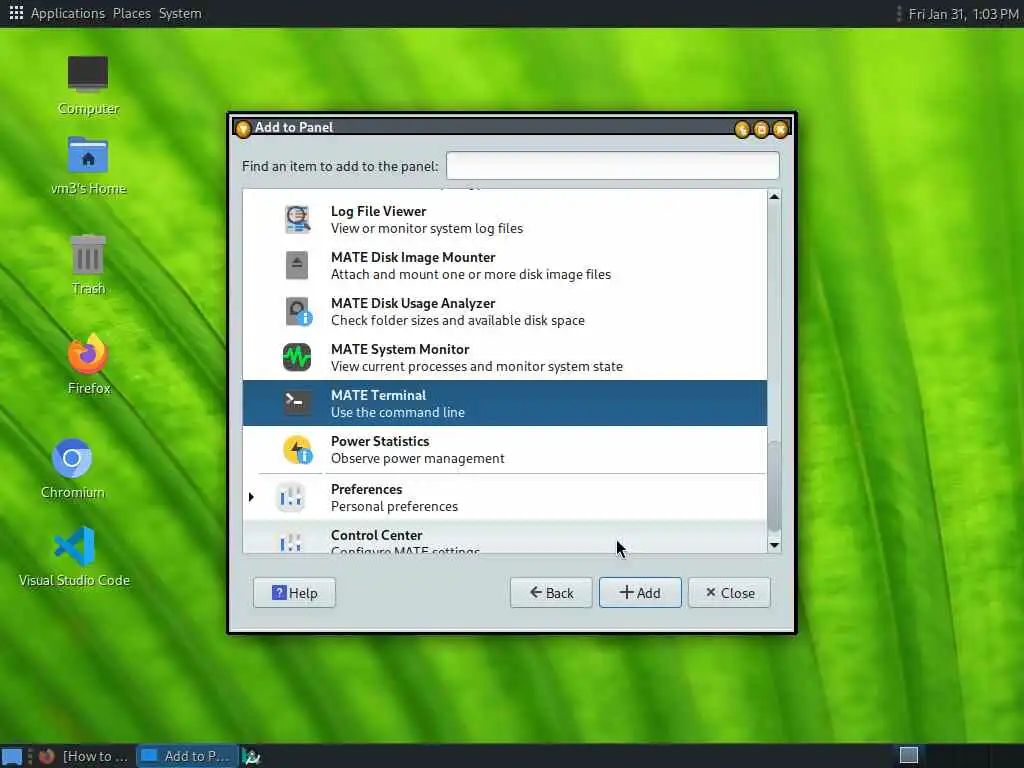Image resolution: width=1024 pixels, height=768 pixels.
Task: Go Back in the Add to Panel dialog
Action: point(551,592)
